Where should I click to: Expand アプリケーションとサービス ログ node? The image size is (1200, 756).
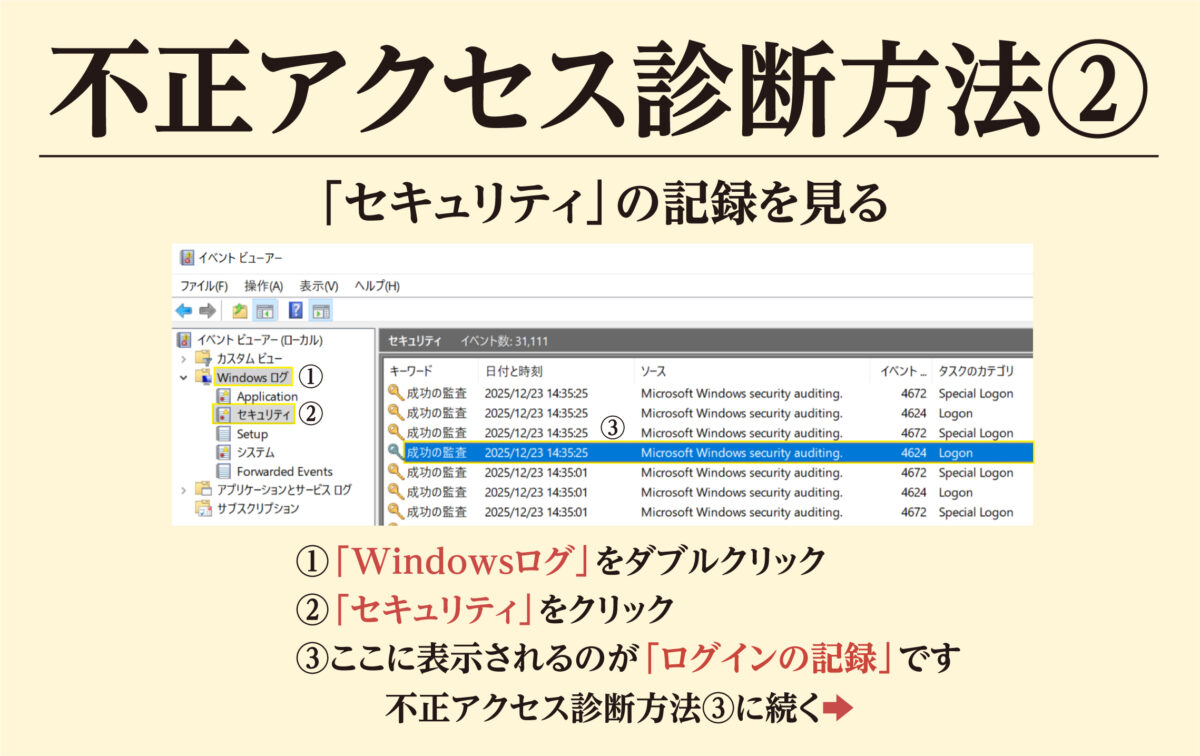[x=184, y=490]
